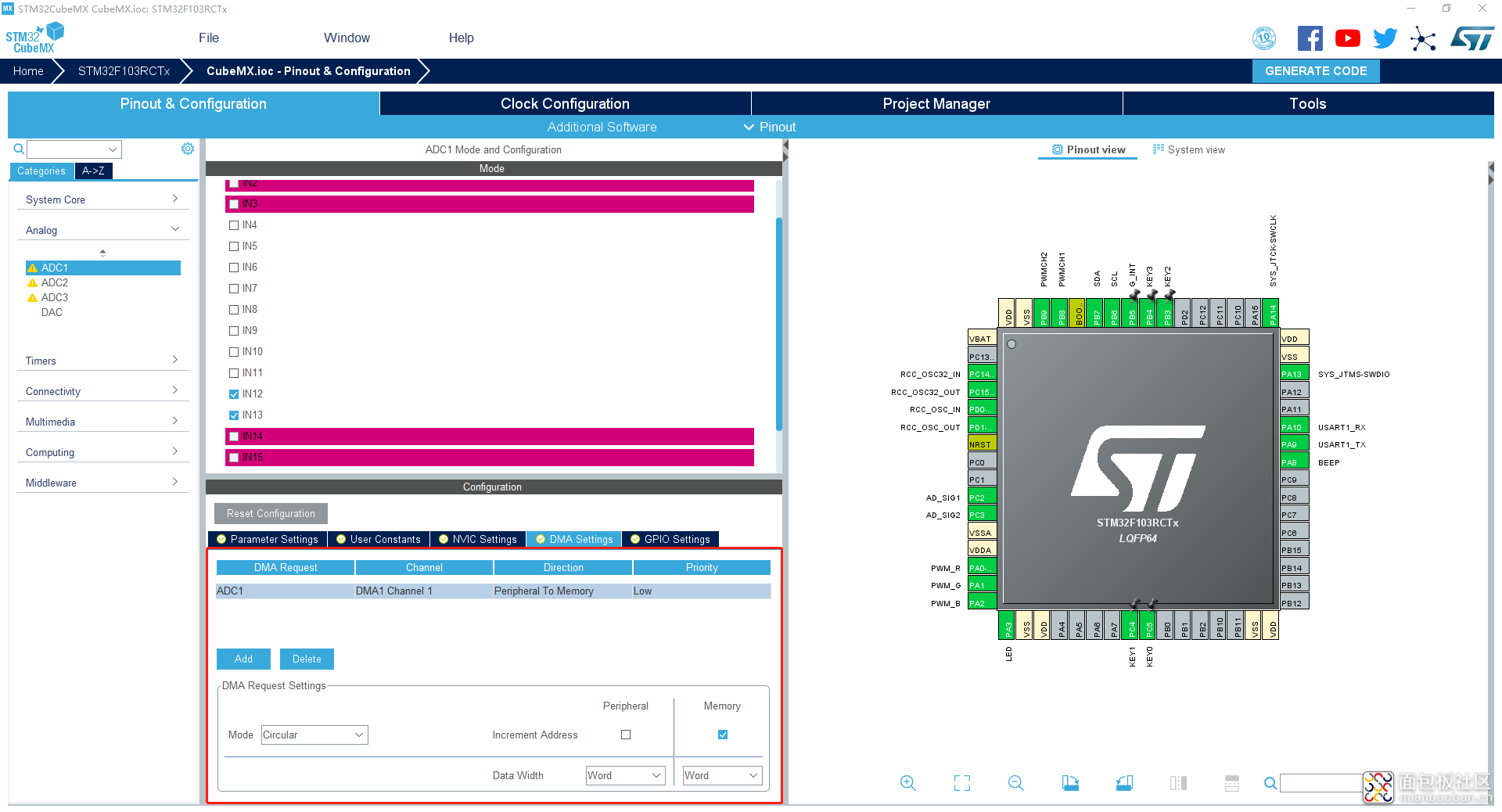Click the pinout search magnifier icon
The image size is (1502, 812).
(x=1270, y=783)
